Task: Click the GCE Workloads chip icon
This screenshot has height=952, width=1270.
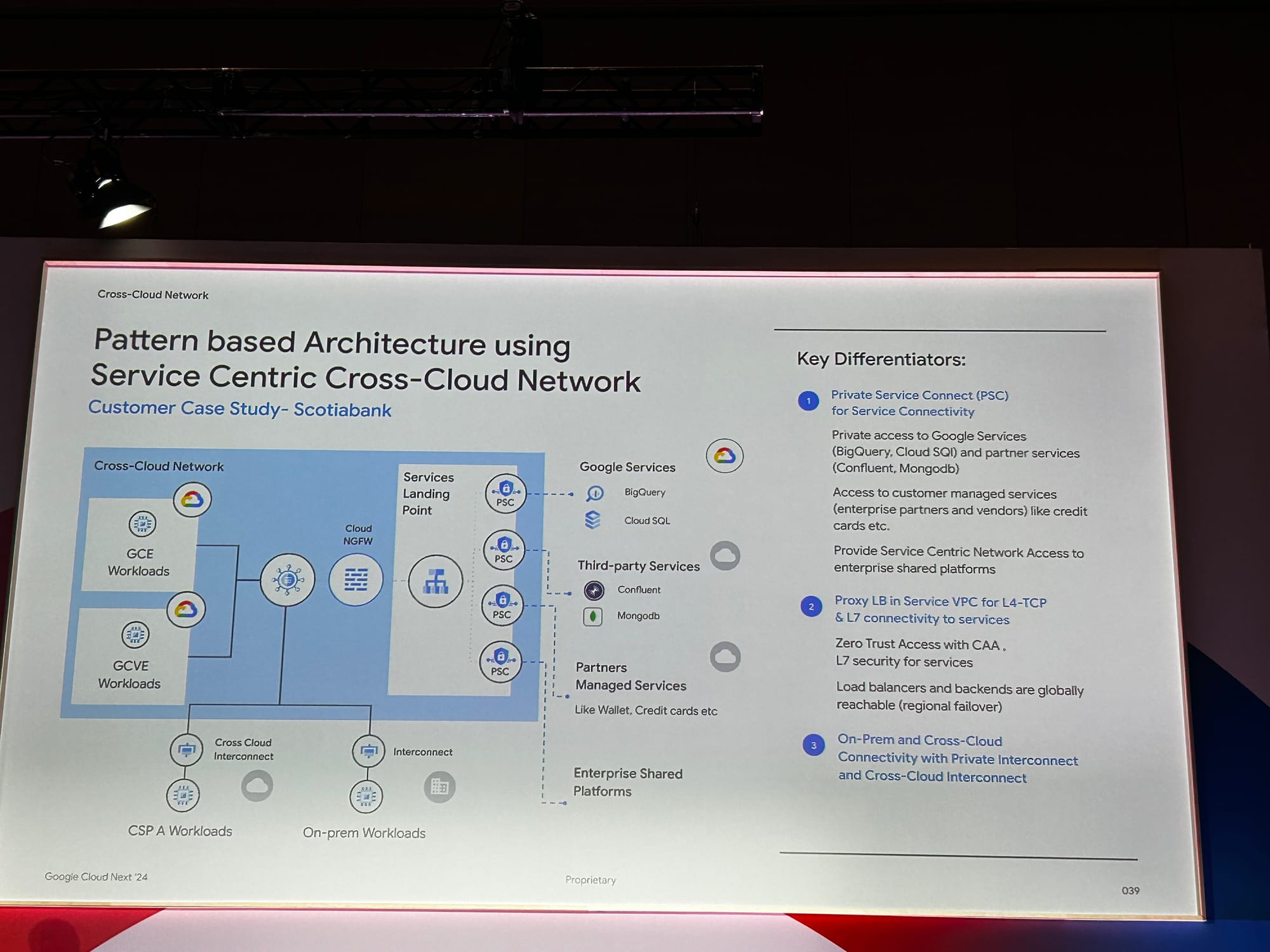Action: [142, 524]
